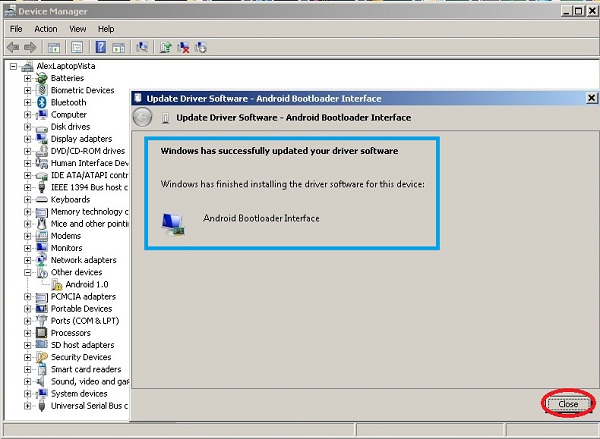Click the Uninstall device icon with red X
This screenshot has width=600, height=439.
point(183,47)
